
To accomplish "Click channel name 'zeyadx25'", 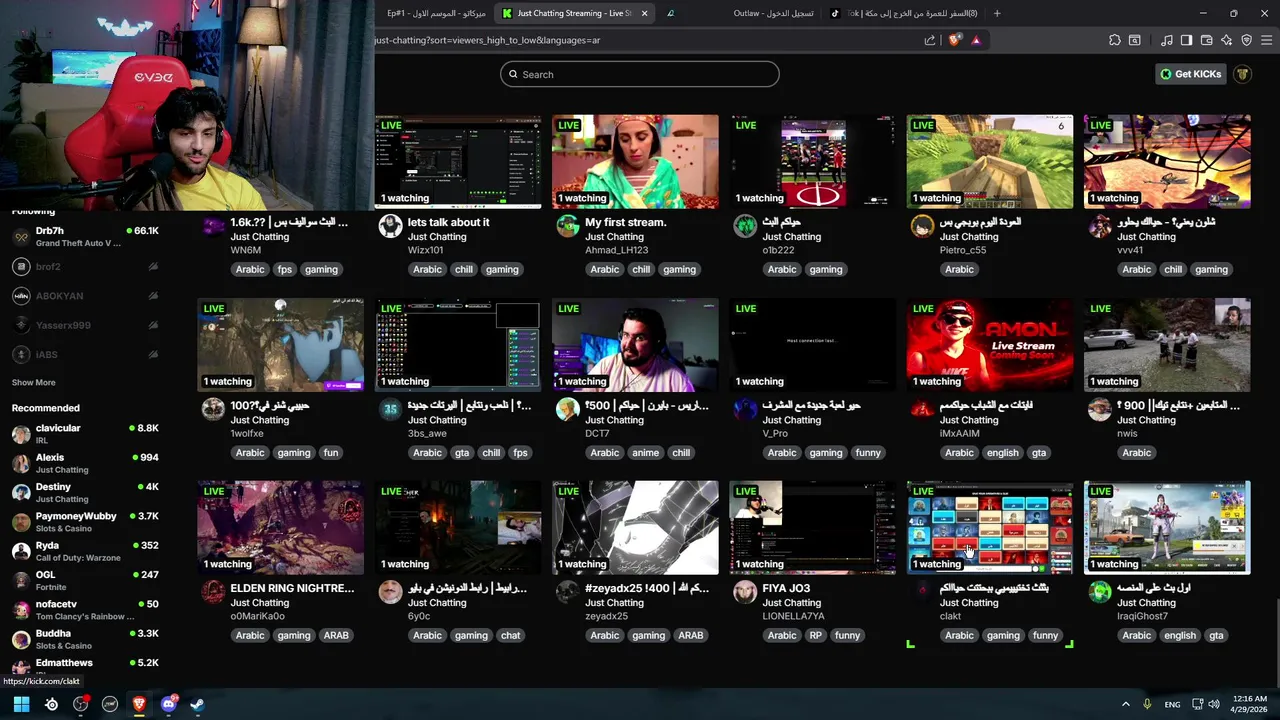I will coord(607,616).
